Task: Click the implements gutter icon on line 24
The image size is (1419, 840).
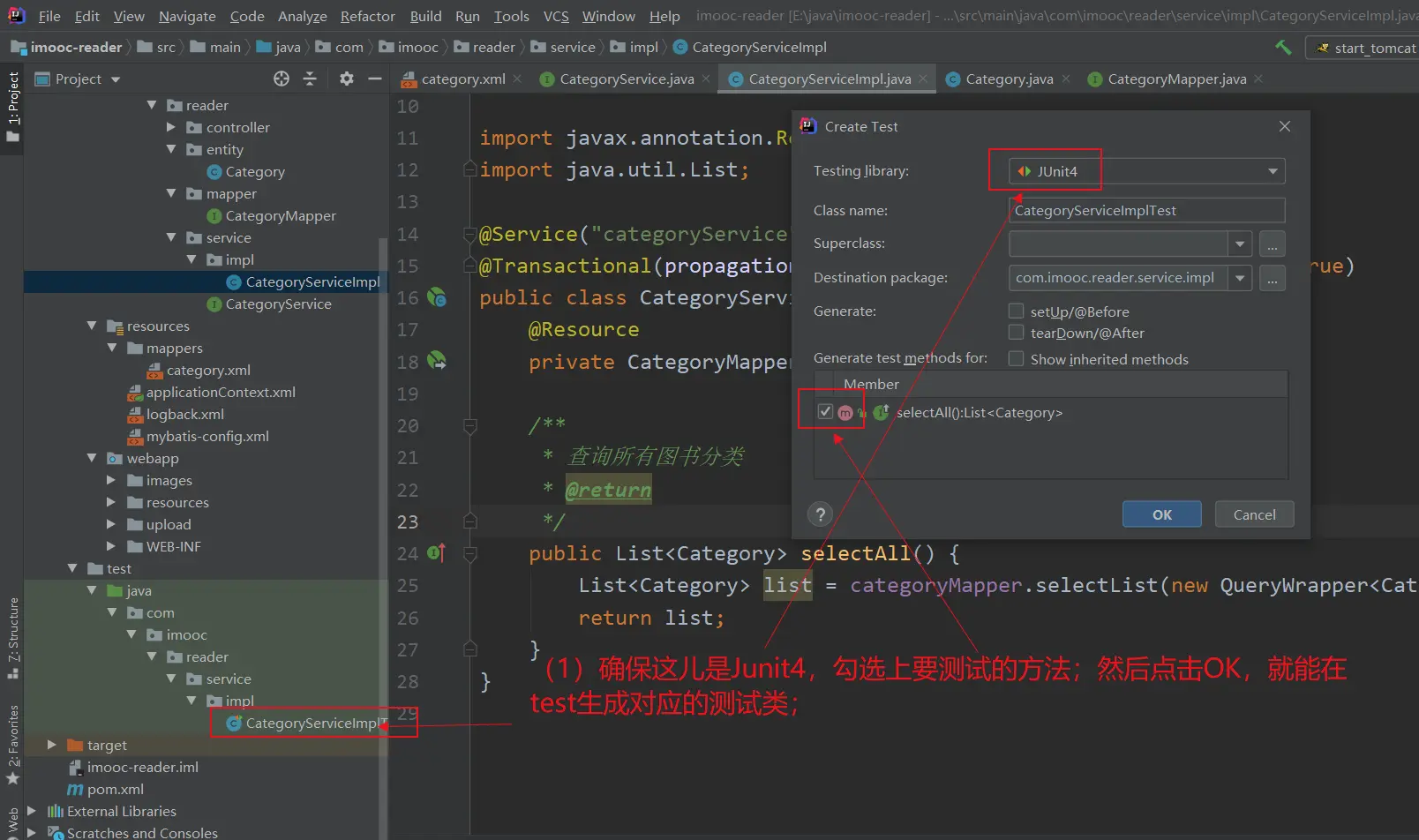Action: (437, 553)
